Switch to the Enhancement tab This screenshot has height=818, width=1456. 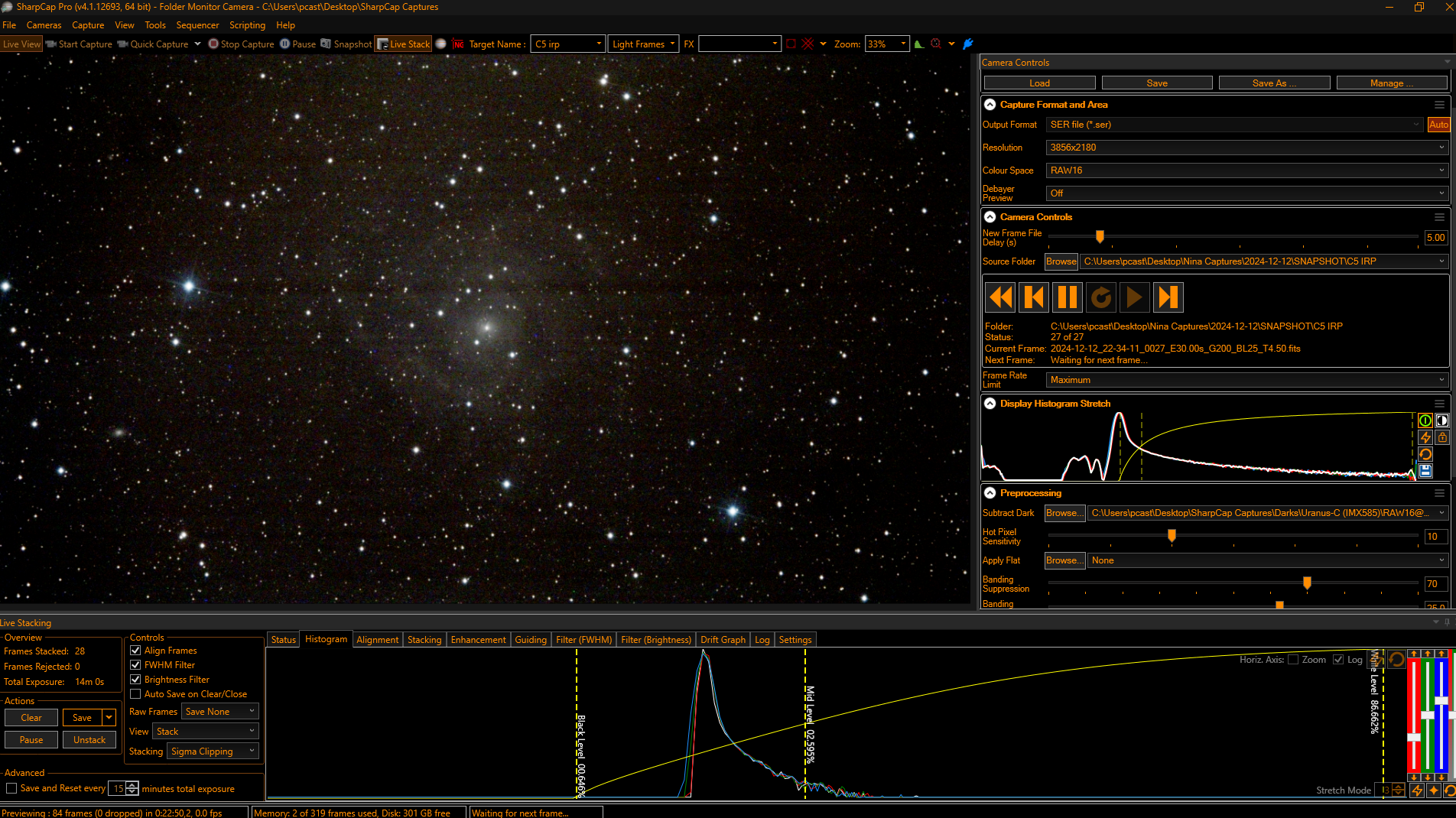478,640
